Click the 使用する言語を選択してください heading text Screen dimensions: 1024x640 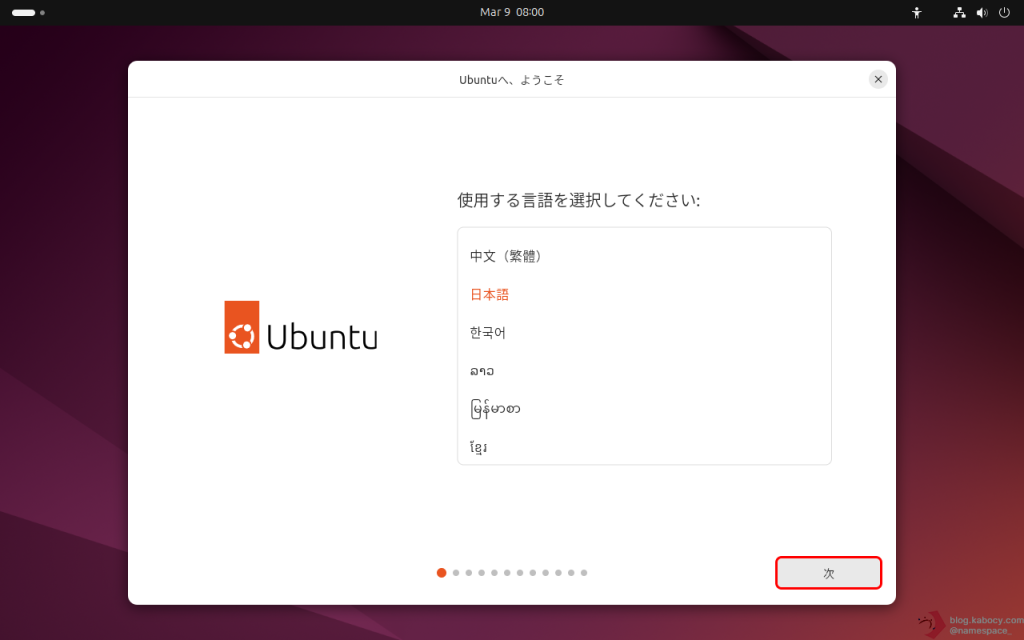(578, 200)
